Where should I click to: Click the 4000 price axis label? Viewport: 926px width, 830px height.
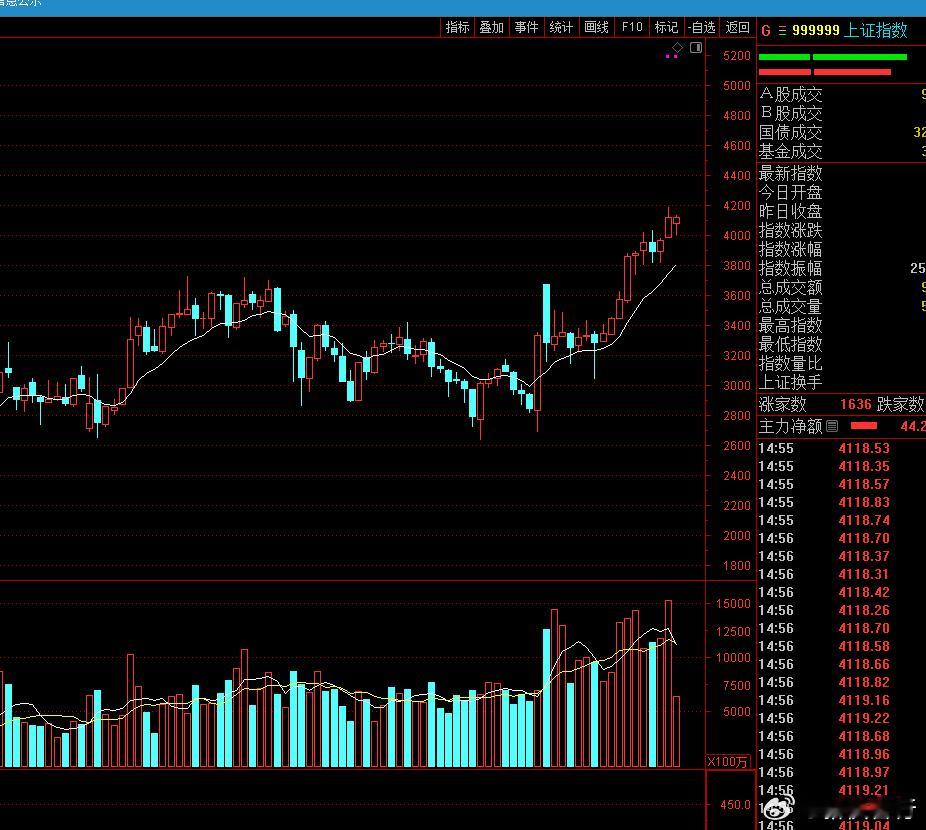(736, 235)
